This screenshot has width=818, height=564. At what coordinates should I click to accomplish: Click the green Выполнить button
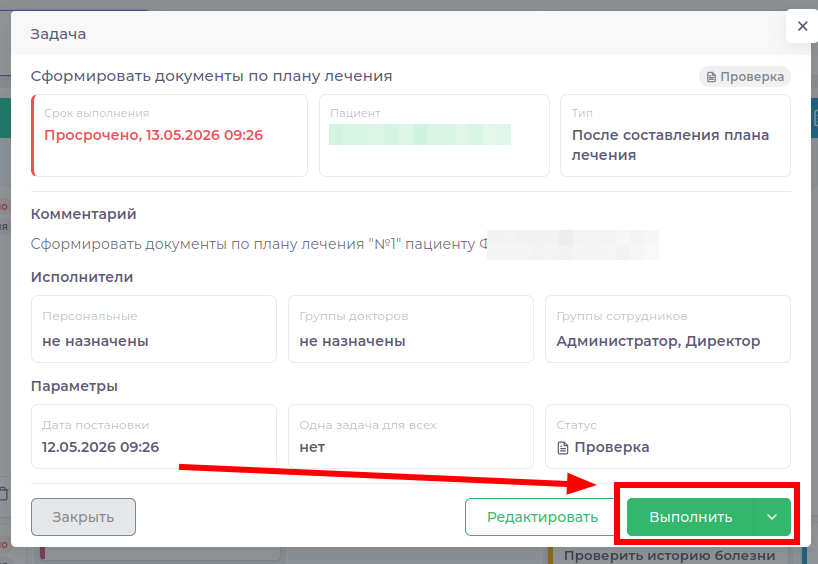coord(690,517)
